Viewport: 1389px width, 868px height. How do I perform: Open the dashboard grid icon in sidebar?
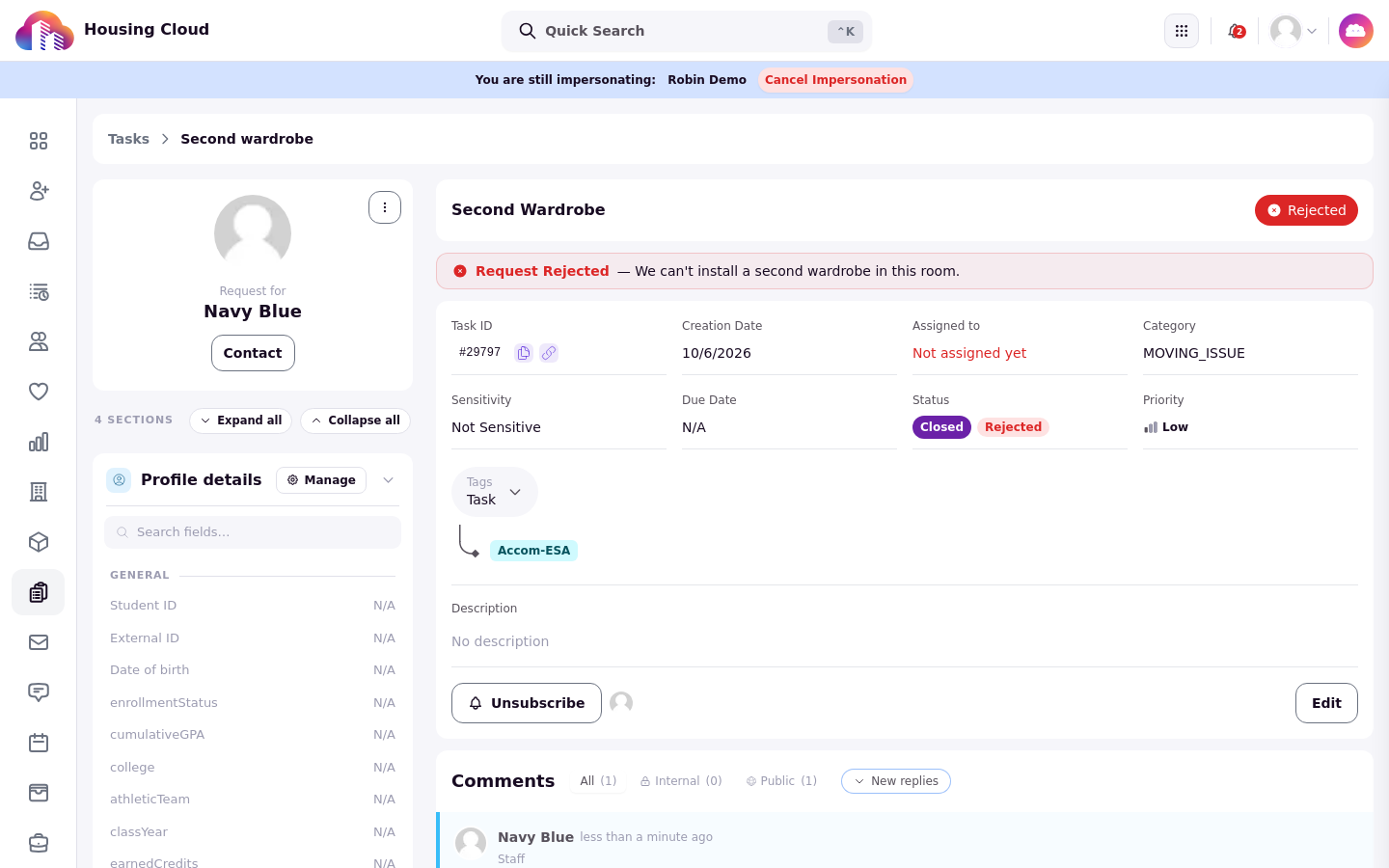point(39,141)
